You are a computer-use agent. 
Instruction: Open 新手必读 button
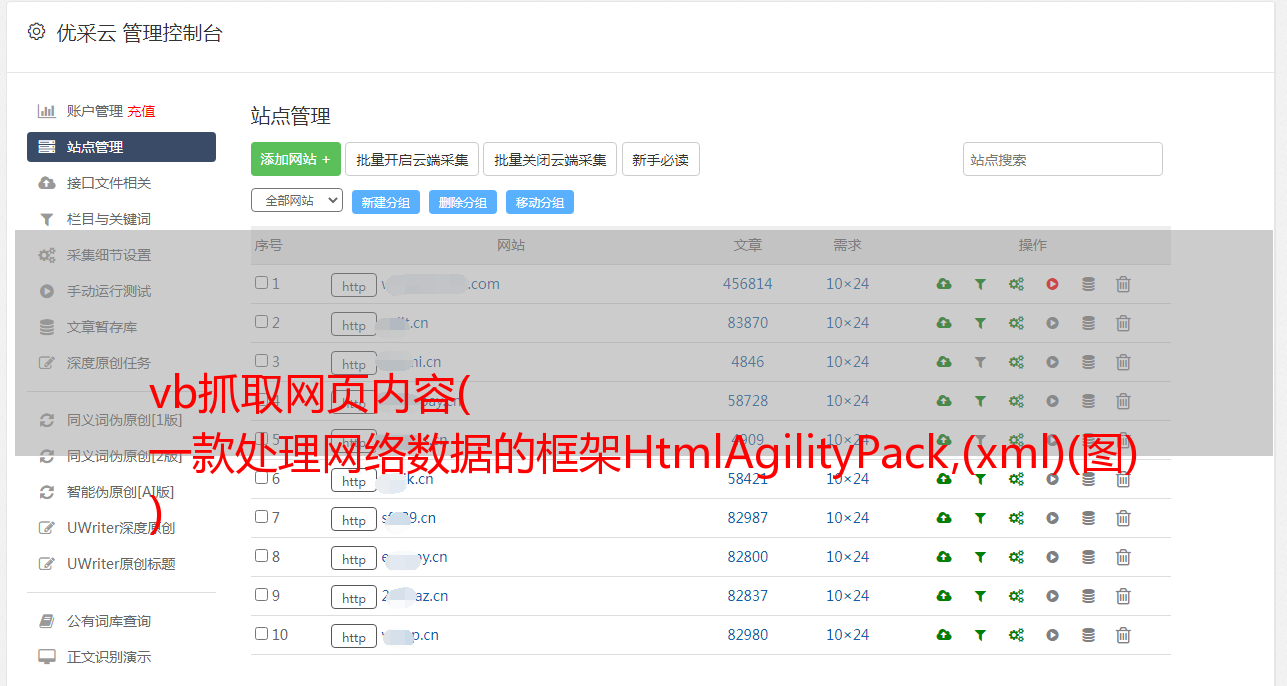tap(660, 159)
